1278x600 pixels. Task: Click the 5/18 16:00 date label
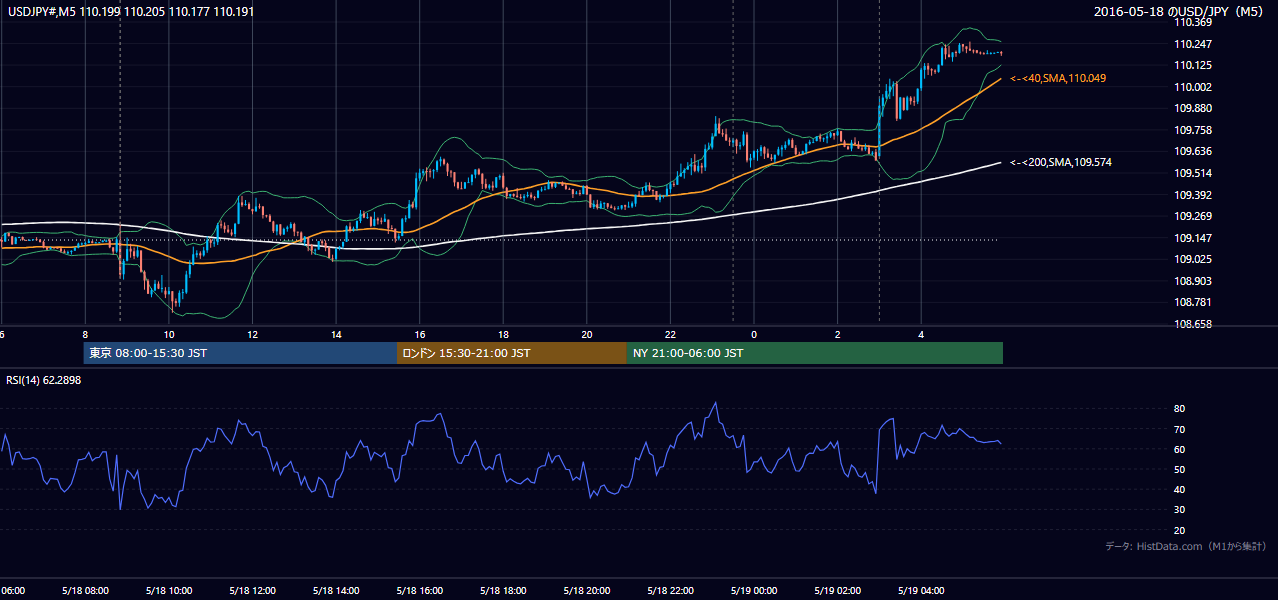pyautogui.click(x=419, y=590)
